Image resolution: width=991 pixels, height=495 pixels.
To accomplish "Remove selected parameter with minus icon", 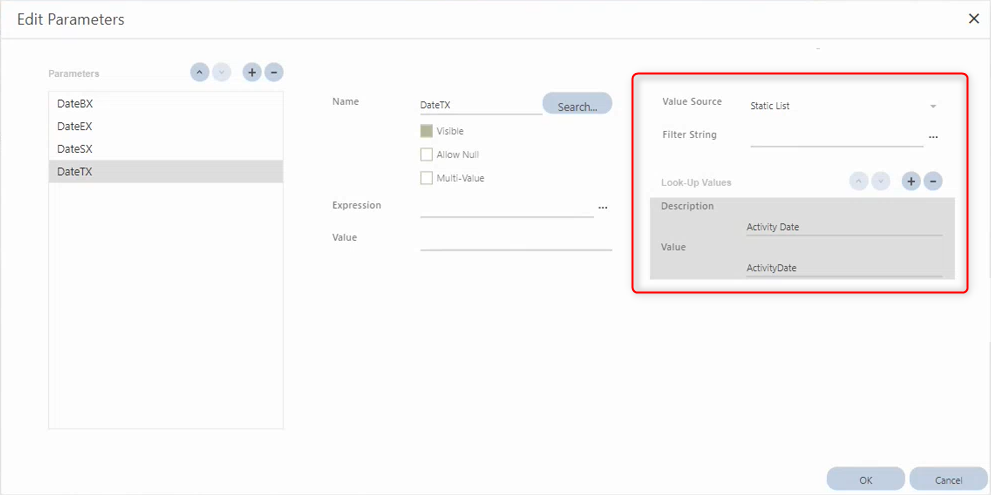I will (274, 73).
